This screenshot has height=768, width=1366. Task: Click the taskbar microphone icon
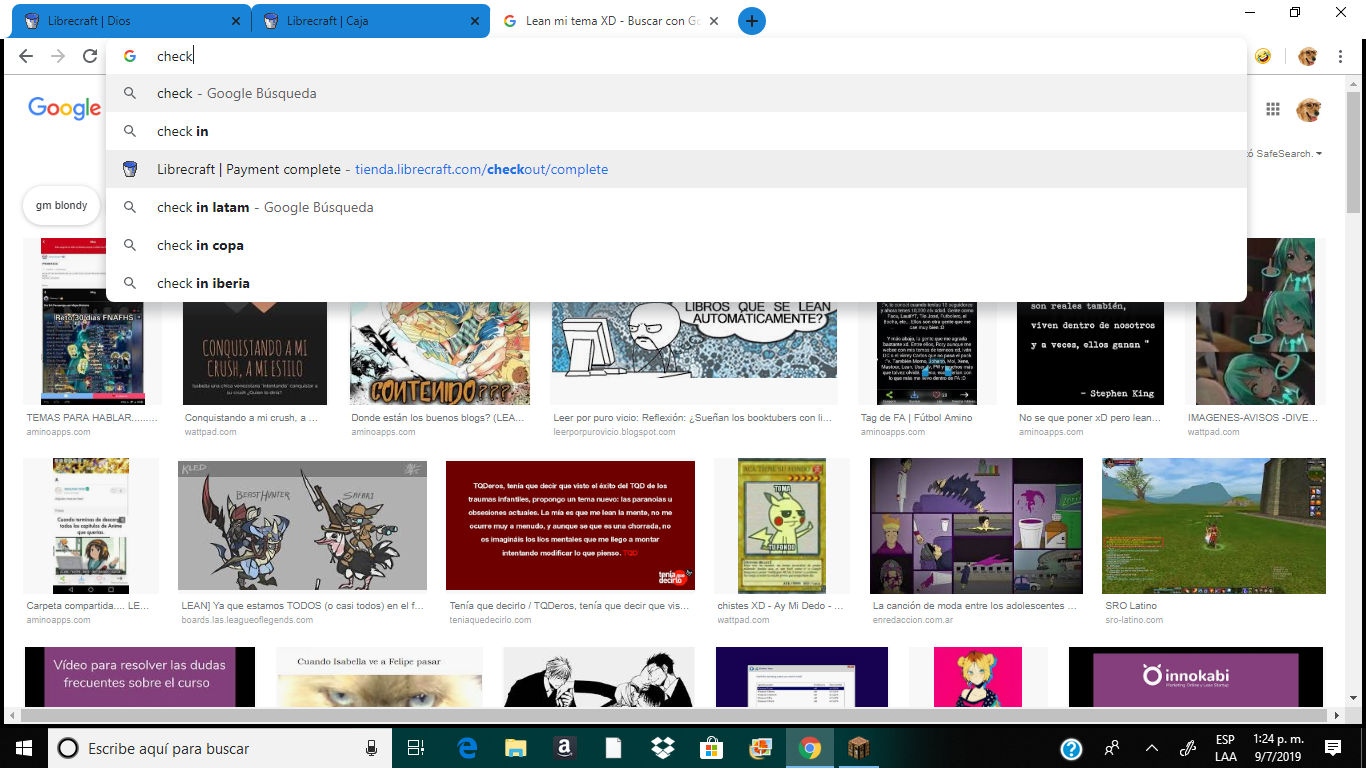click(x=372, y=748)
